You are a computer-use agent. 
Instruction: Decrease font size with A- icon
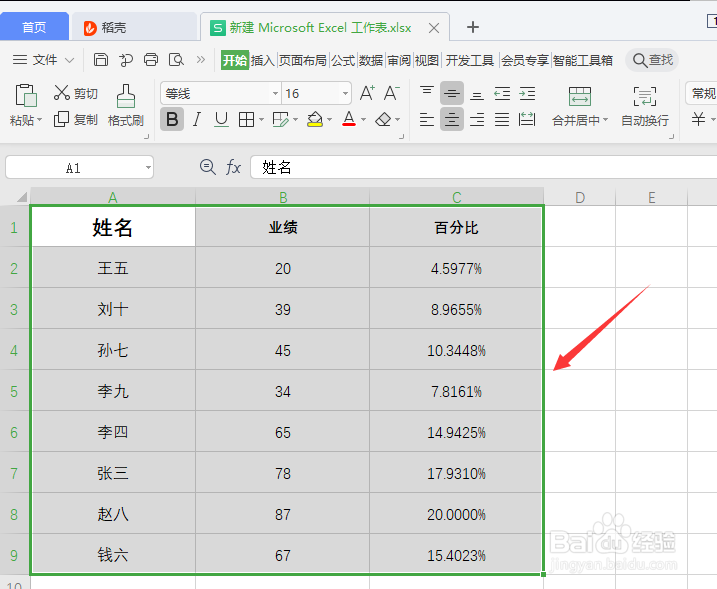[391, 93]
